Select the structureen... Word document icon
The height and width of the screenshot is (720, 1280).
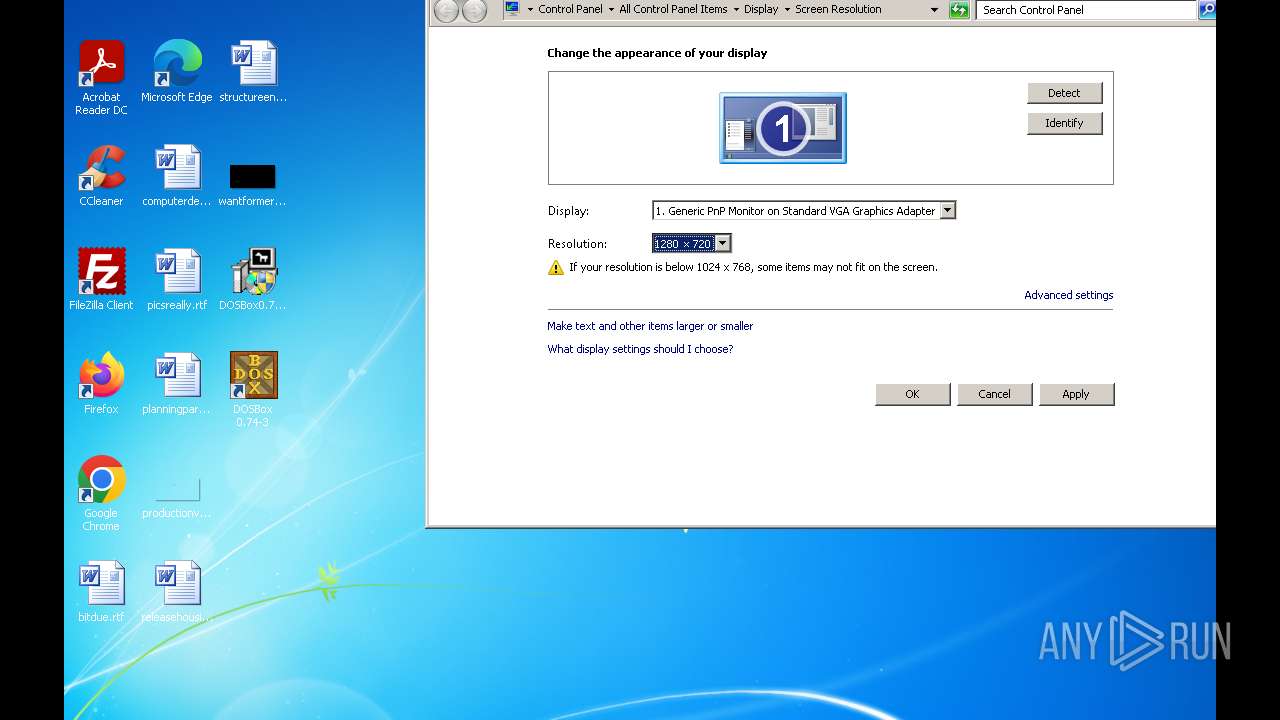pyautogui.click(x=253, y=72)
